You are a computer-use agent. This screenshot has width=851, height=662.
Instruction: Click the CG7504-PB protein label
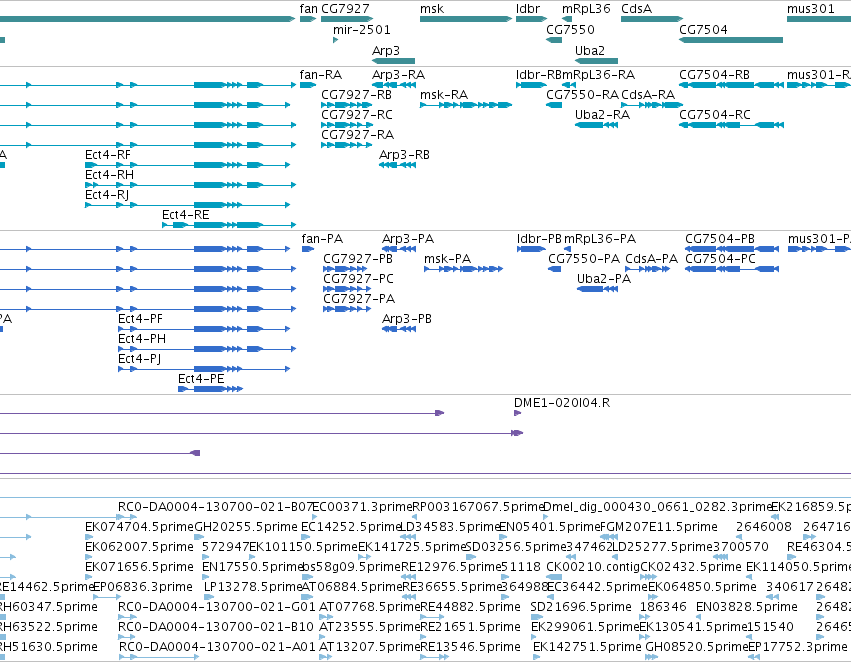pyautogui.click(x=720, y=239)
